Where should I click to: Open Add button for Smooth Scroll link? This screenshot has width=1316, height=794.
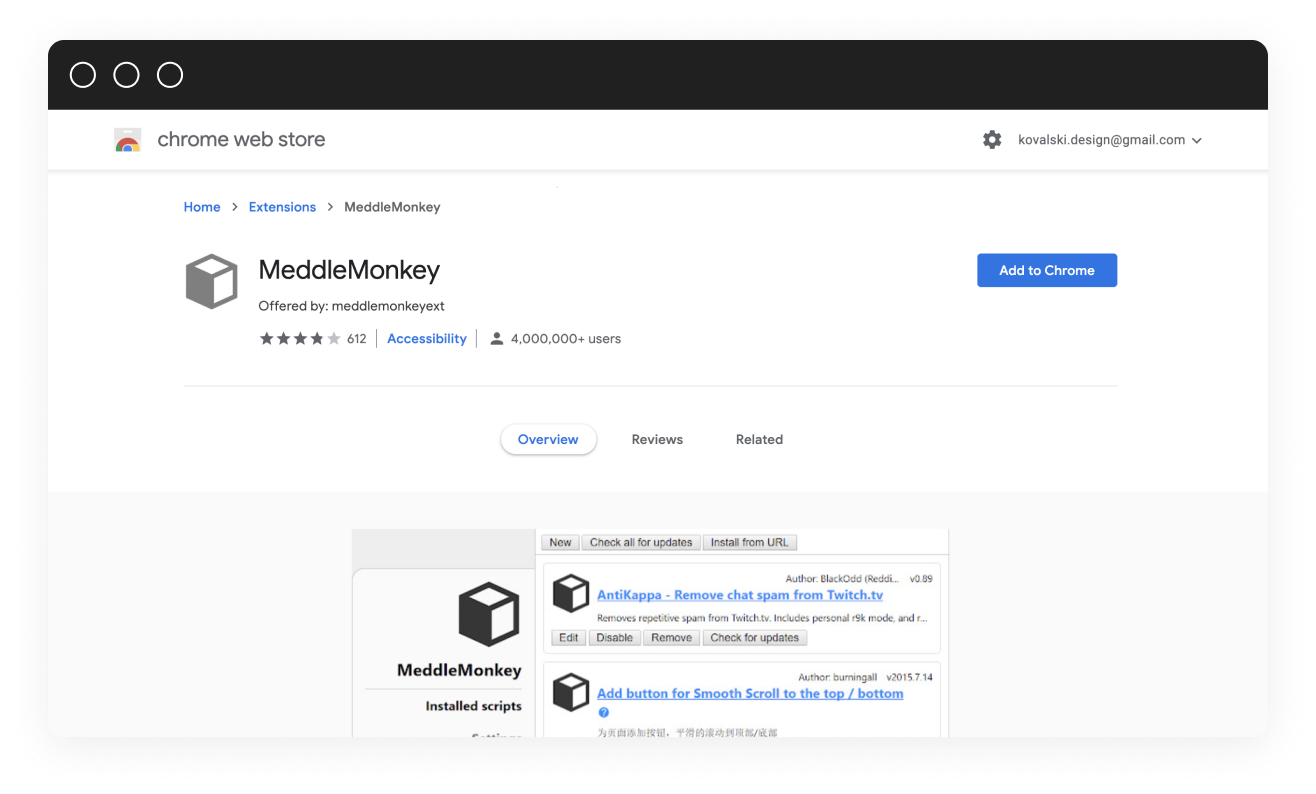[750, 694]
